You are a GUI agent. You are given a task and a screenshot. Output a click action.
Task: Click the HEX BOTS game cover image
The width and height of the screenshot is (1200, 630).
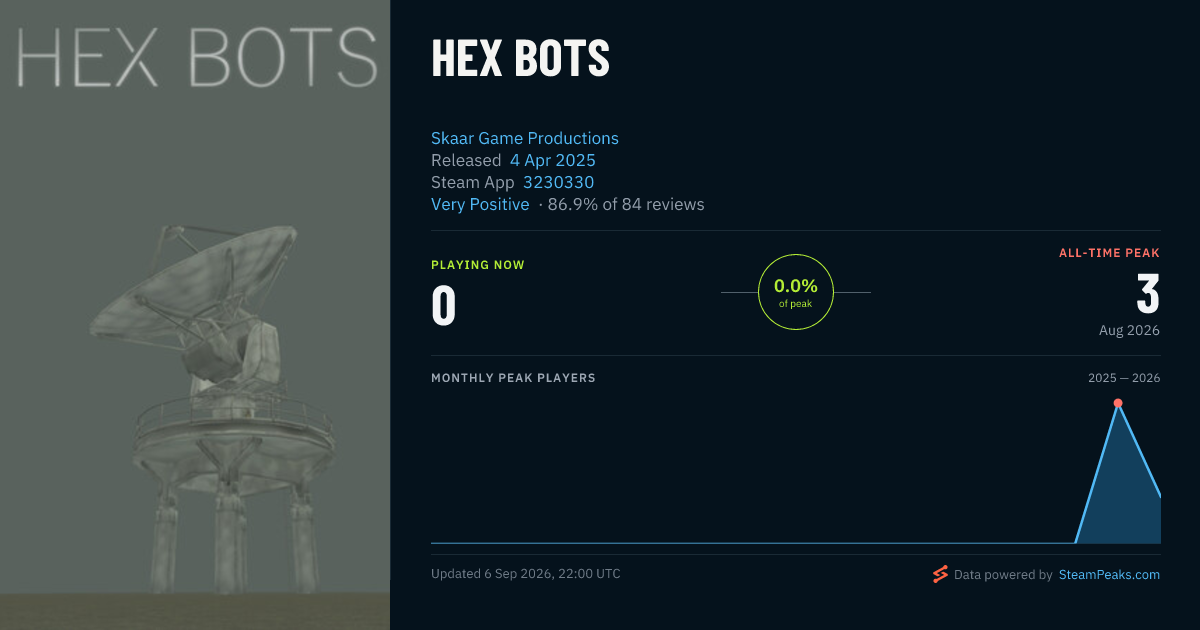pyautogui.click(x=195, y=315)
